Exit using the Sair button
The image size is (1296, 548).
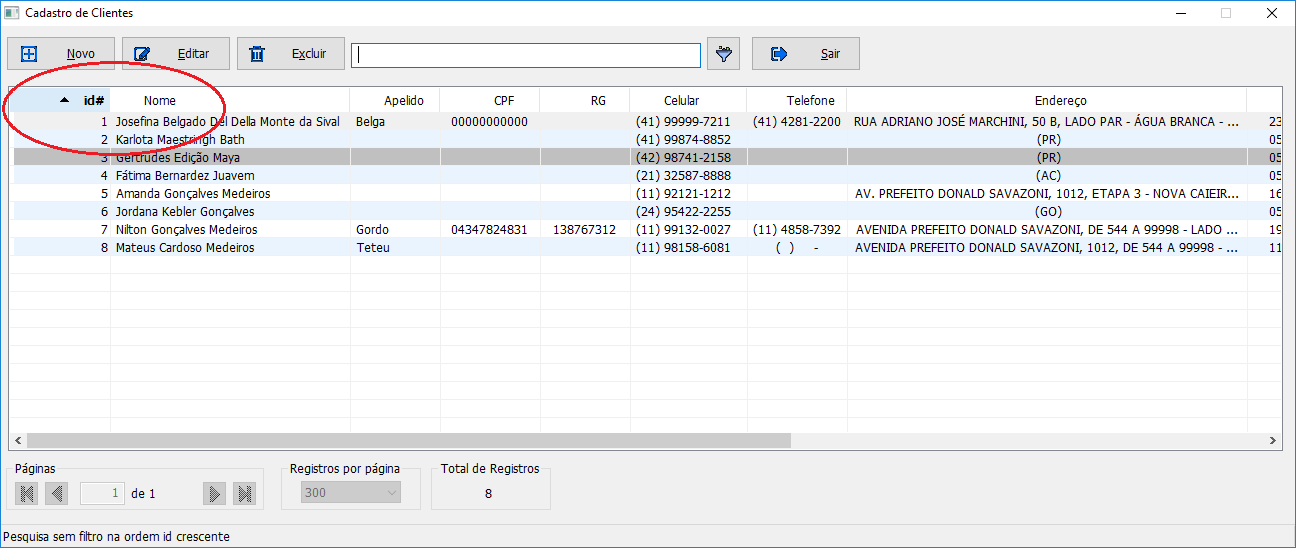point(806,54)
